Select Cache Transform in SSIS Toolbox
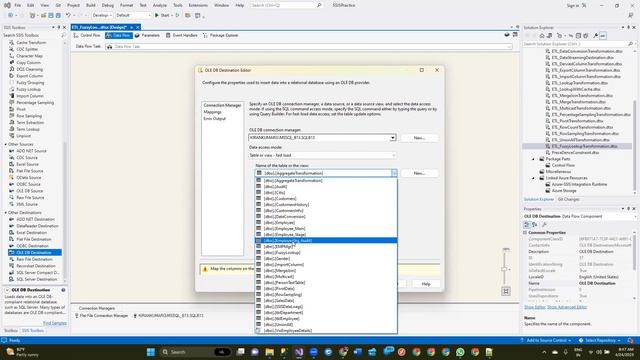The height and width of the screenshot is (360, 640). (x=31, y=42)
